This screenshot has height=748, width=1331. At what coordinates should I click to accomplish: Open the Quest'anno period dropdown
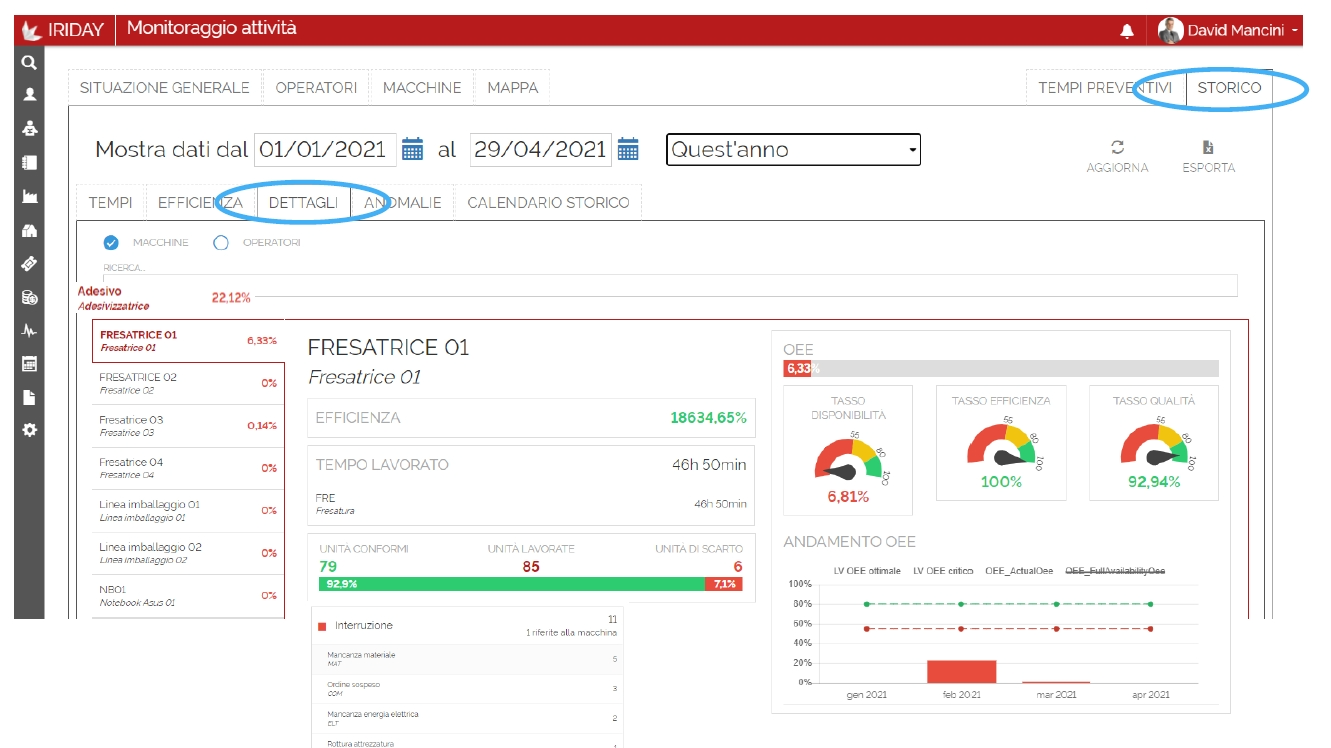click(793, 150)
